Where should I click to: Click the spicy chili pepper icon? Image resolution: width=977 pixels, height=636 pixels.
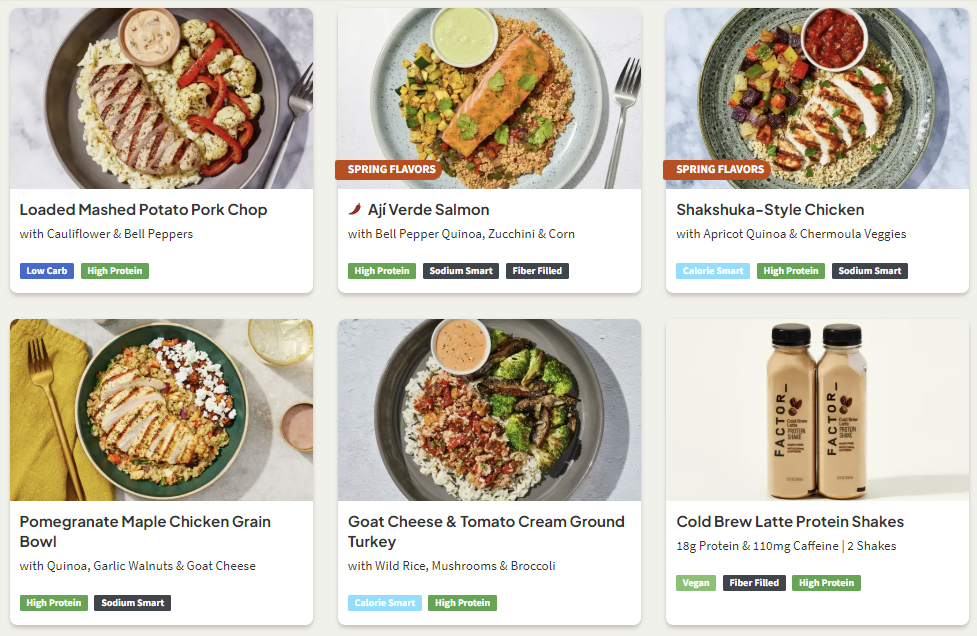click(355, 210)
